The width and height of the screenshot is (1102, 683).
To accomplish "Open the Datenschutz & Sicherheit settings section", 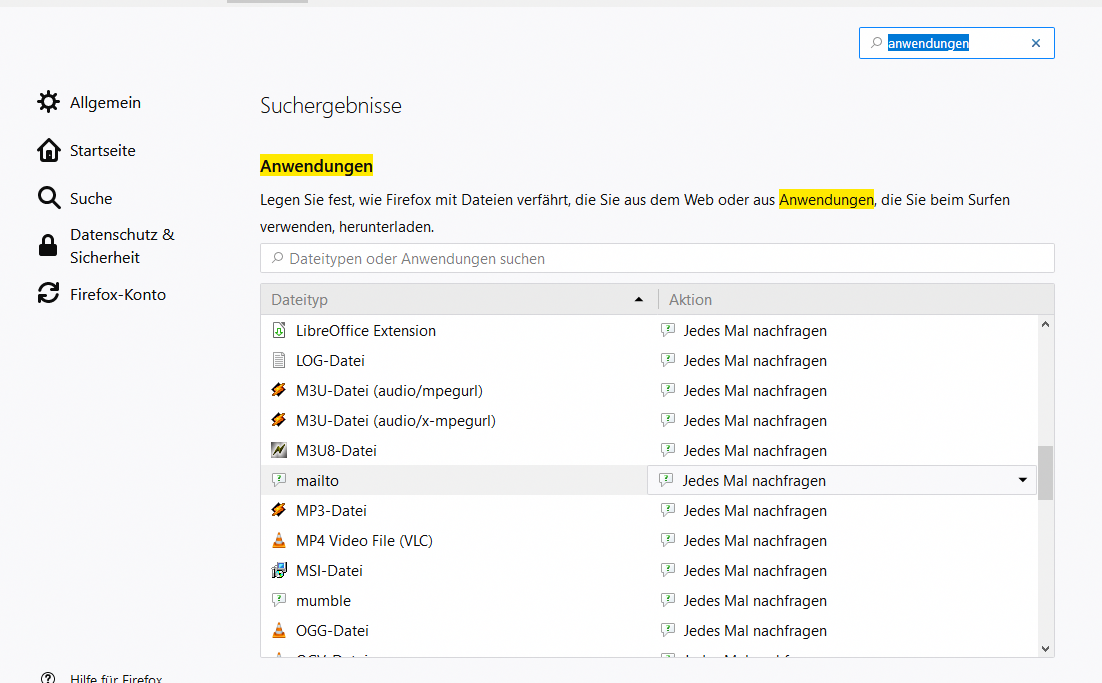I will pyautogui.click(x=122, y=246).
